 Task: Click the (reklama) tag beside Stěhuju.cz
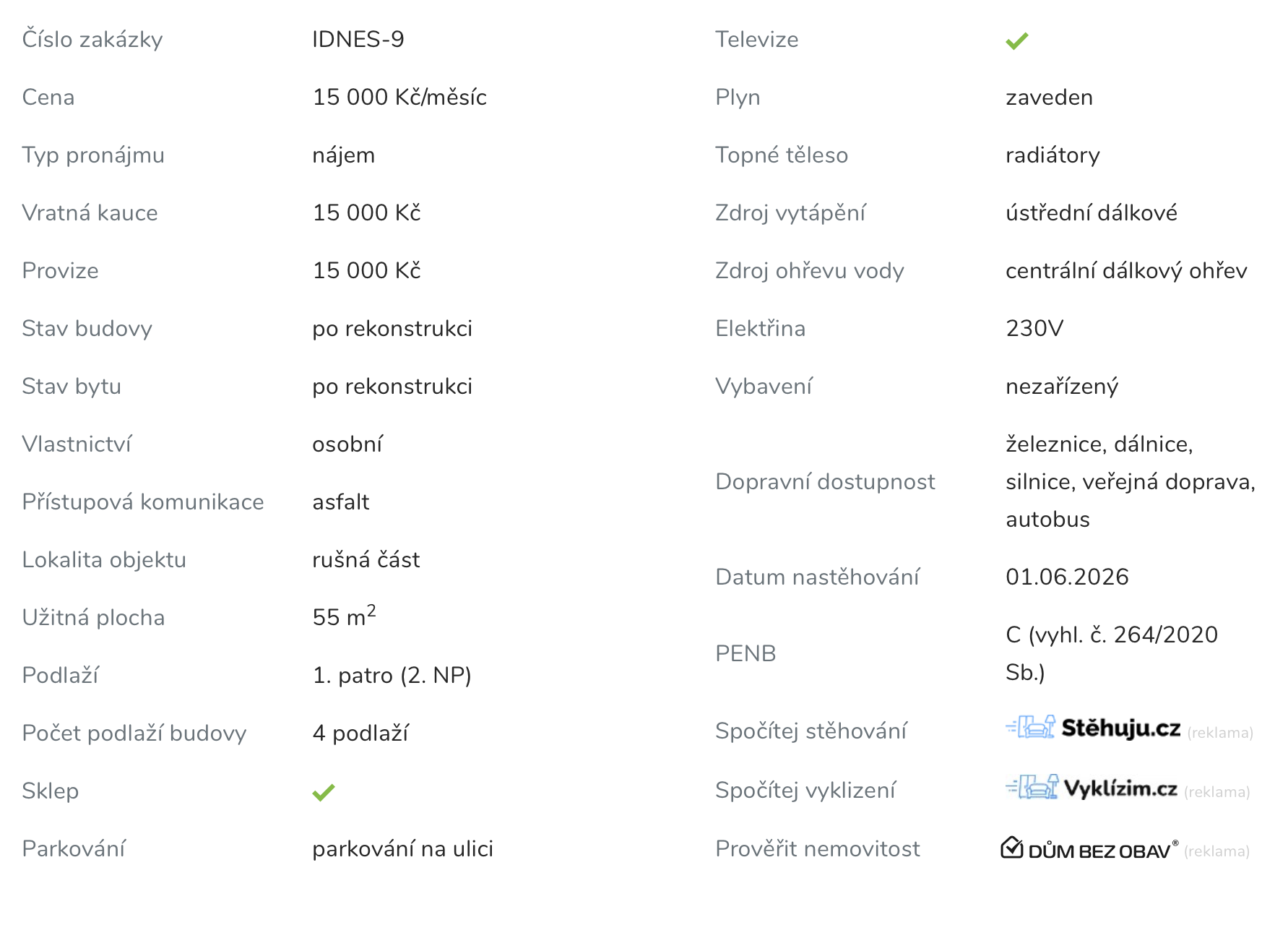(x=1219, y=733)
